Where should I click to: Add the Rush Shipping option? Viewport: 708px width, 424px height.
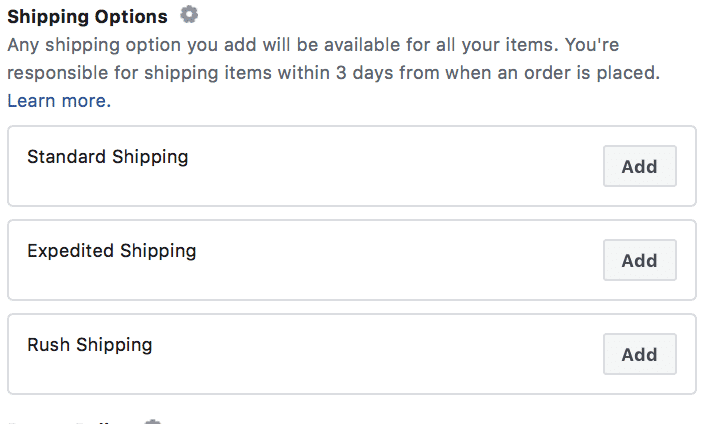[x=639, y=354]
